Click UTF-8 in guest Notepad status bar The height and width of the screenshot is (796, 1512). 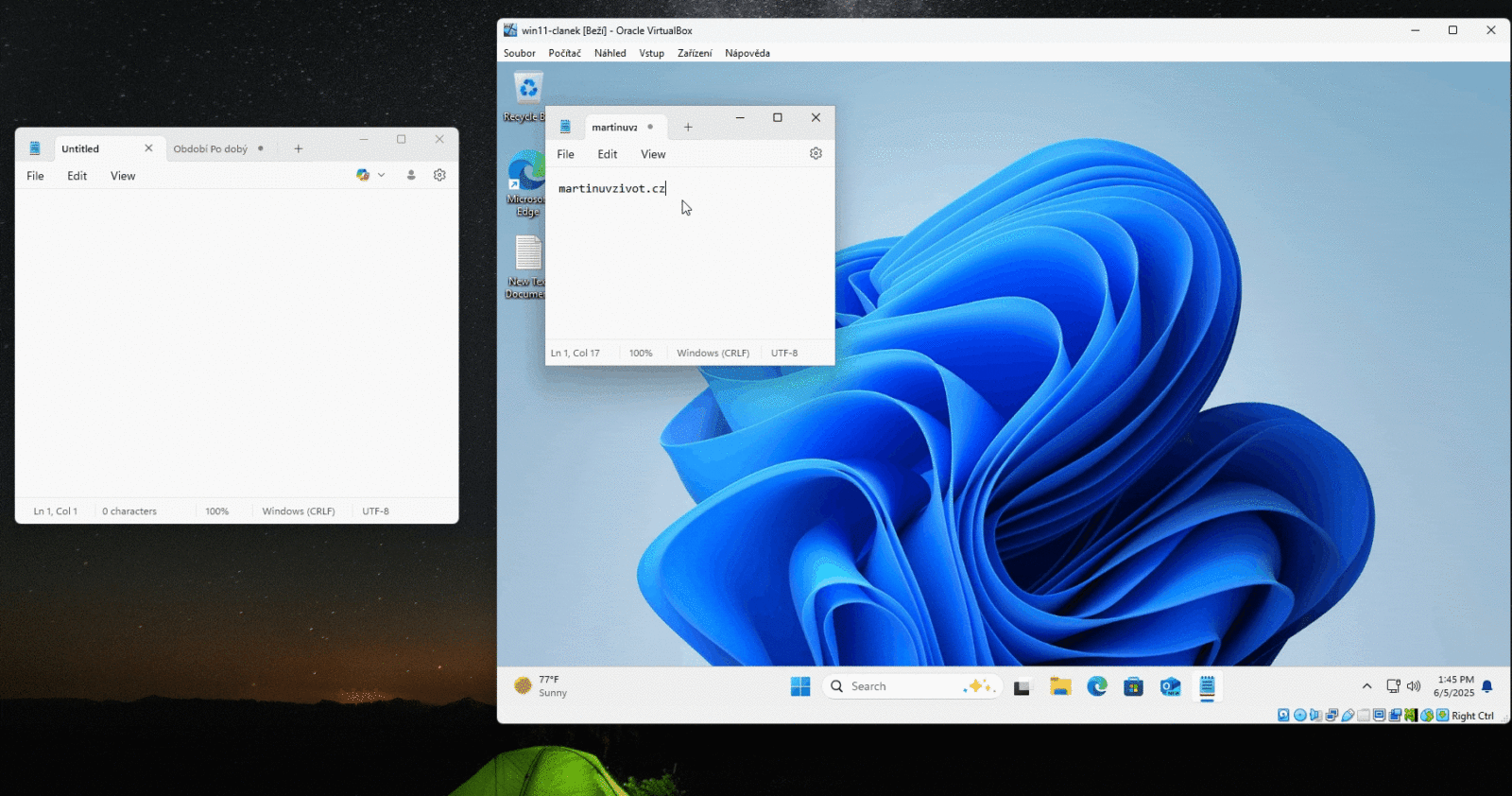(784, 353)
